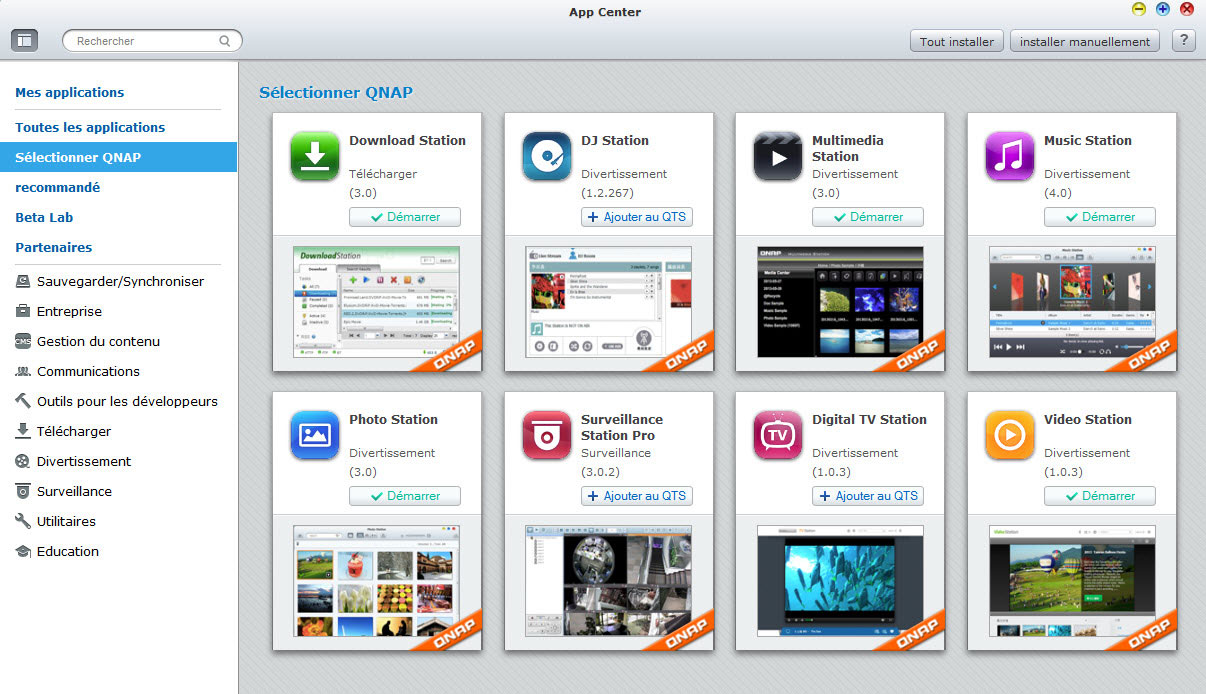Open Mes applications section
The height and width of the screenshot is (694, 1206).
pyautogui.click(x=70, y=92)
